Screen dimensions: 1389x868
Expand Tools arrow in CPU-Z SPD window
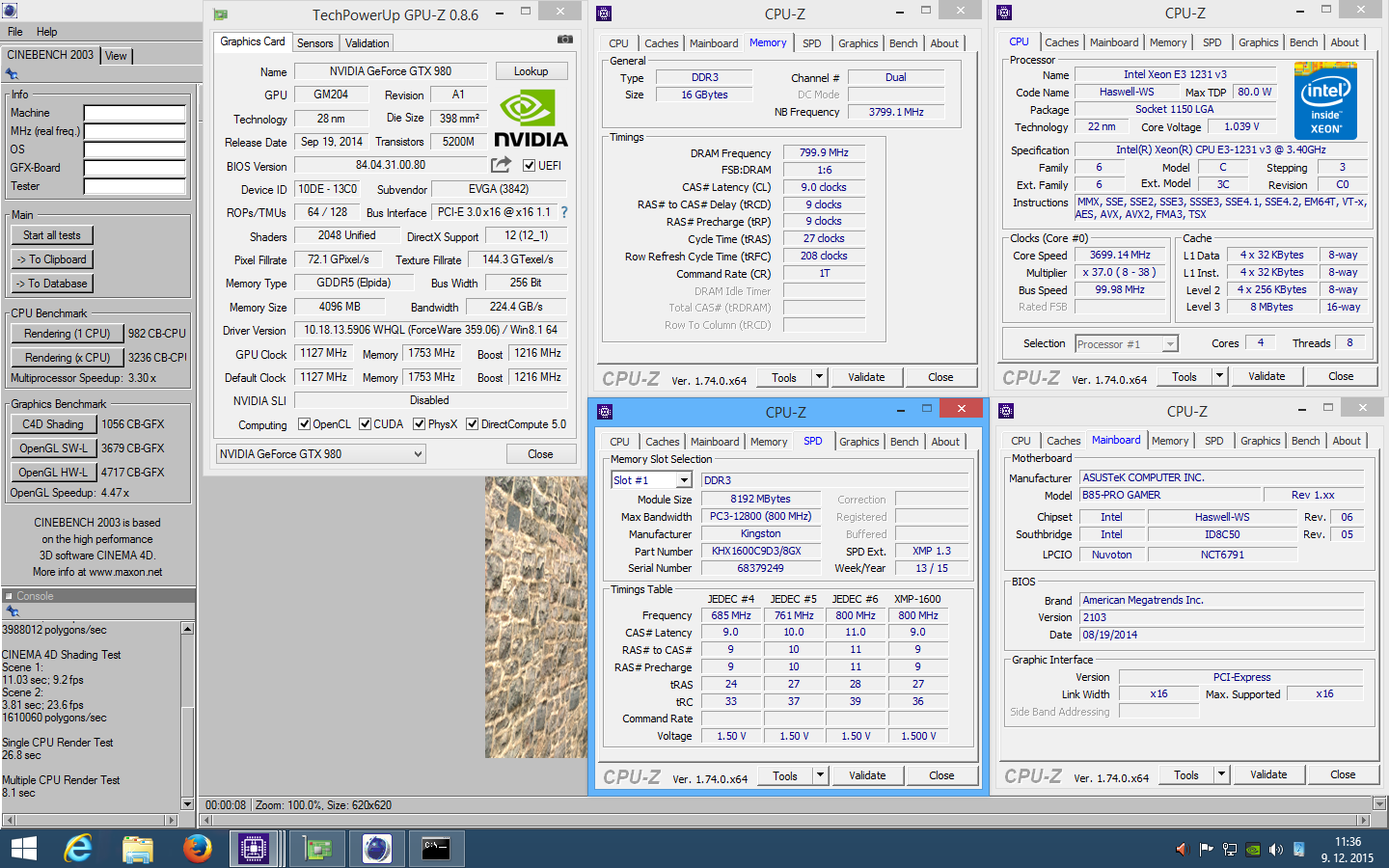[821, 775]
